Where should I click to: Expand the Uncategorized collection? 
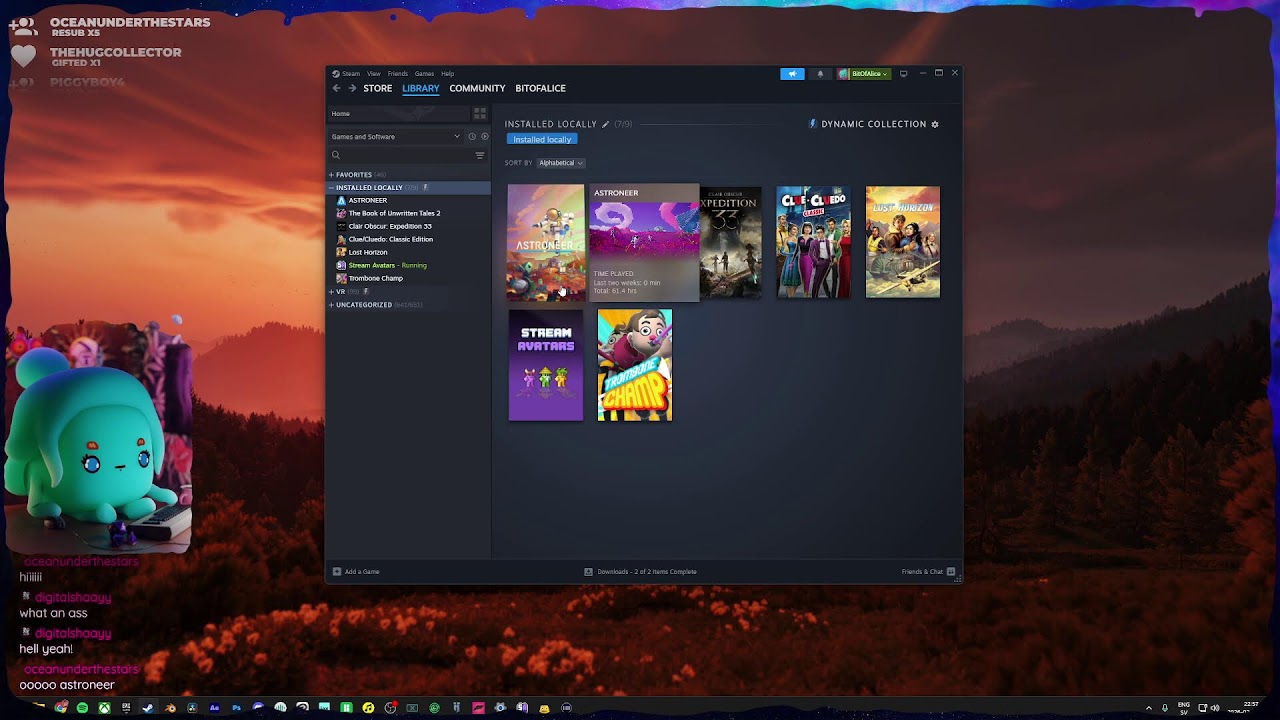pyautogui.click(x=331, y=305)
